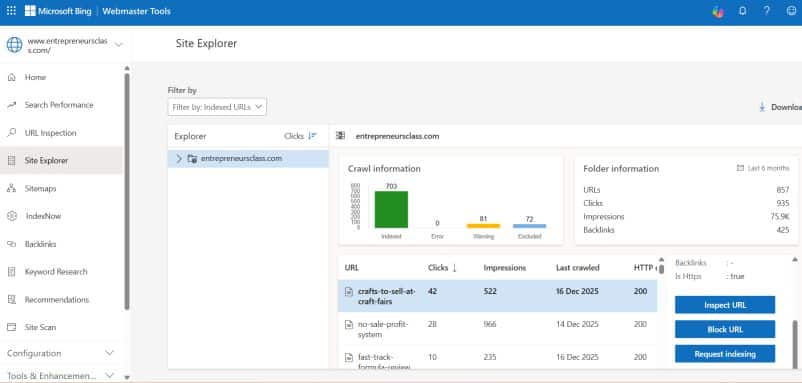
Task: Click the globe icon beside the site name
Action: coord(14,45)
